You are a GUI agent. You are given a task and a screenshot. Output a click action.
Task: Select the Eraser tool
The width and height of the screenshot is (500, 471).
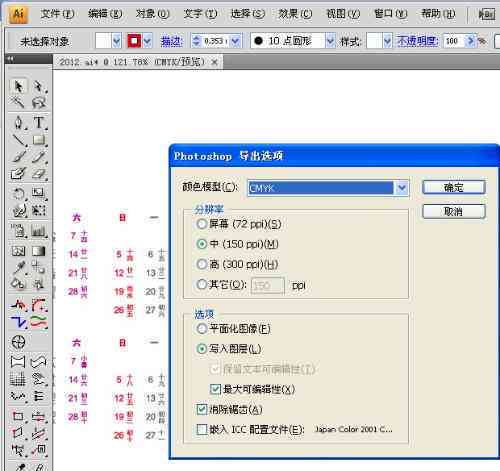(39, 173)
